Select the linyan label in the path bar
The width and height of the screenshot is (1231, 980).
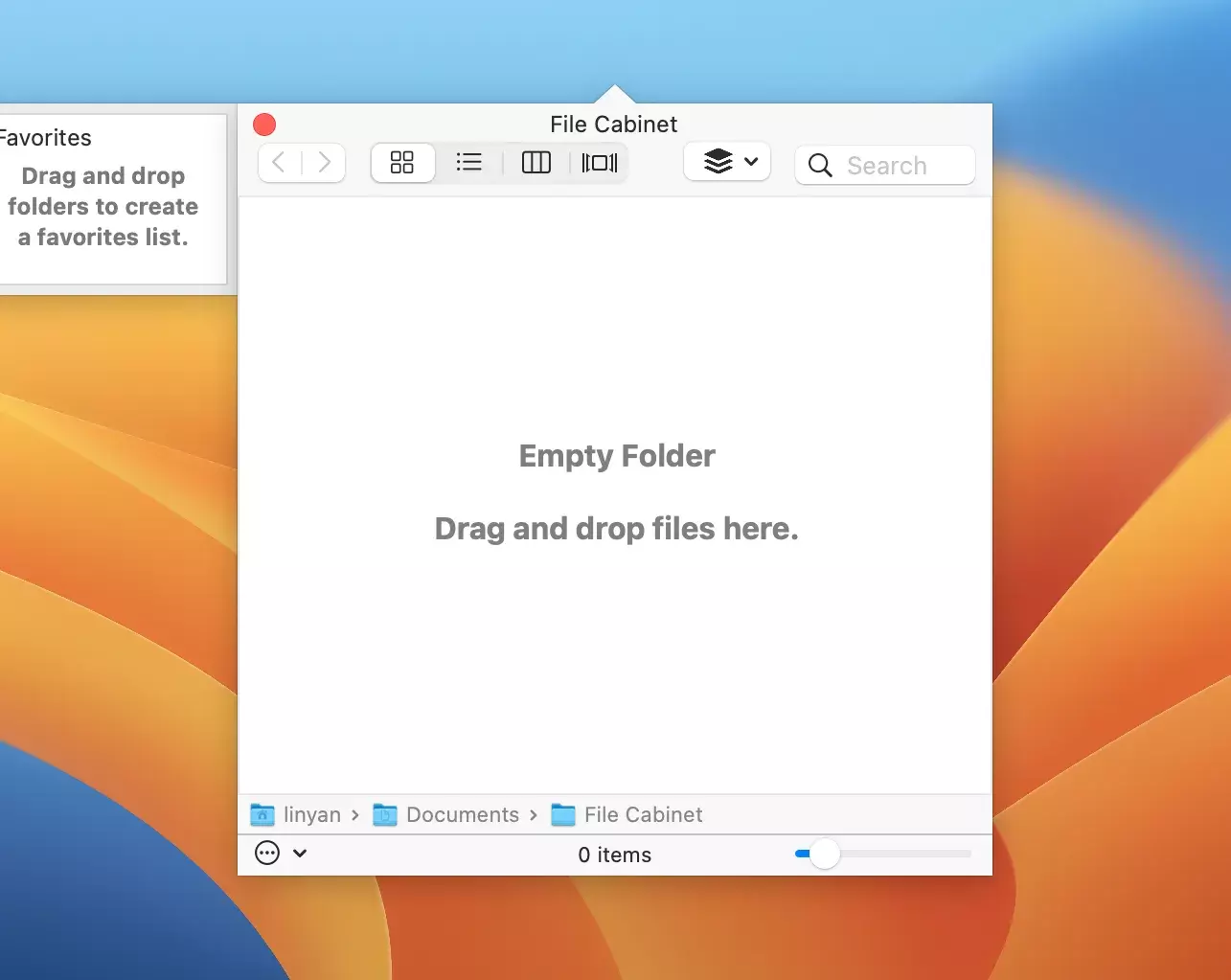click(312, 815)
